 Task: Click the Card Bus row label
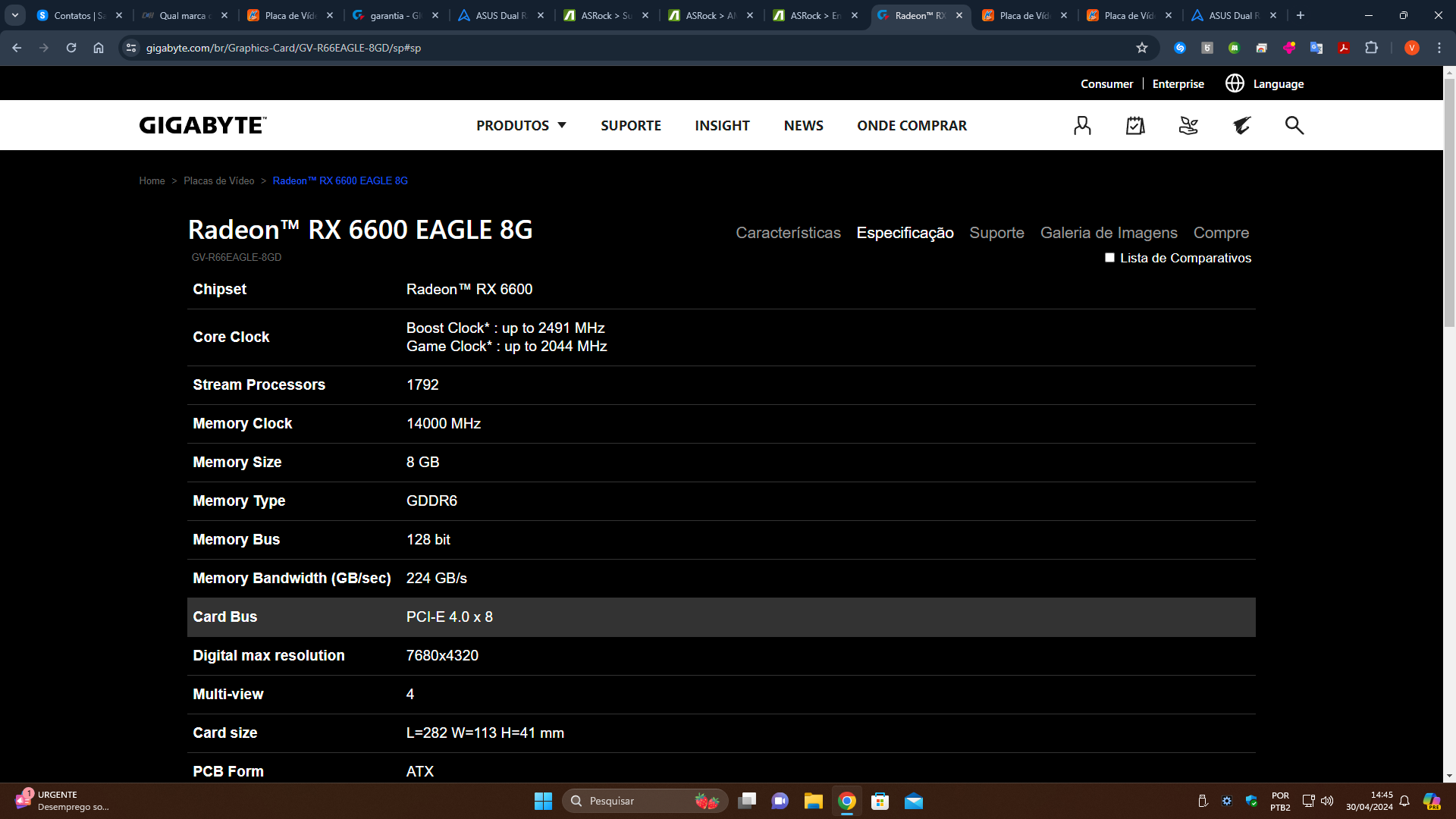(224, 617)
